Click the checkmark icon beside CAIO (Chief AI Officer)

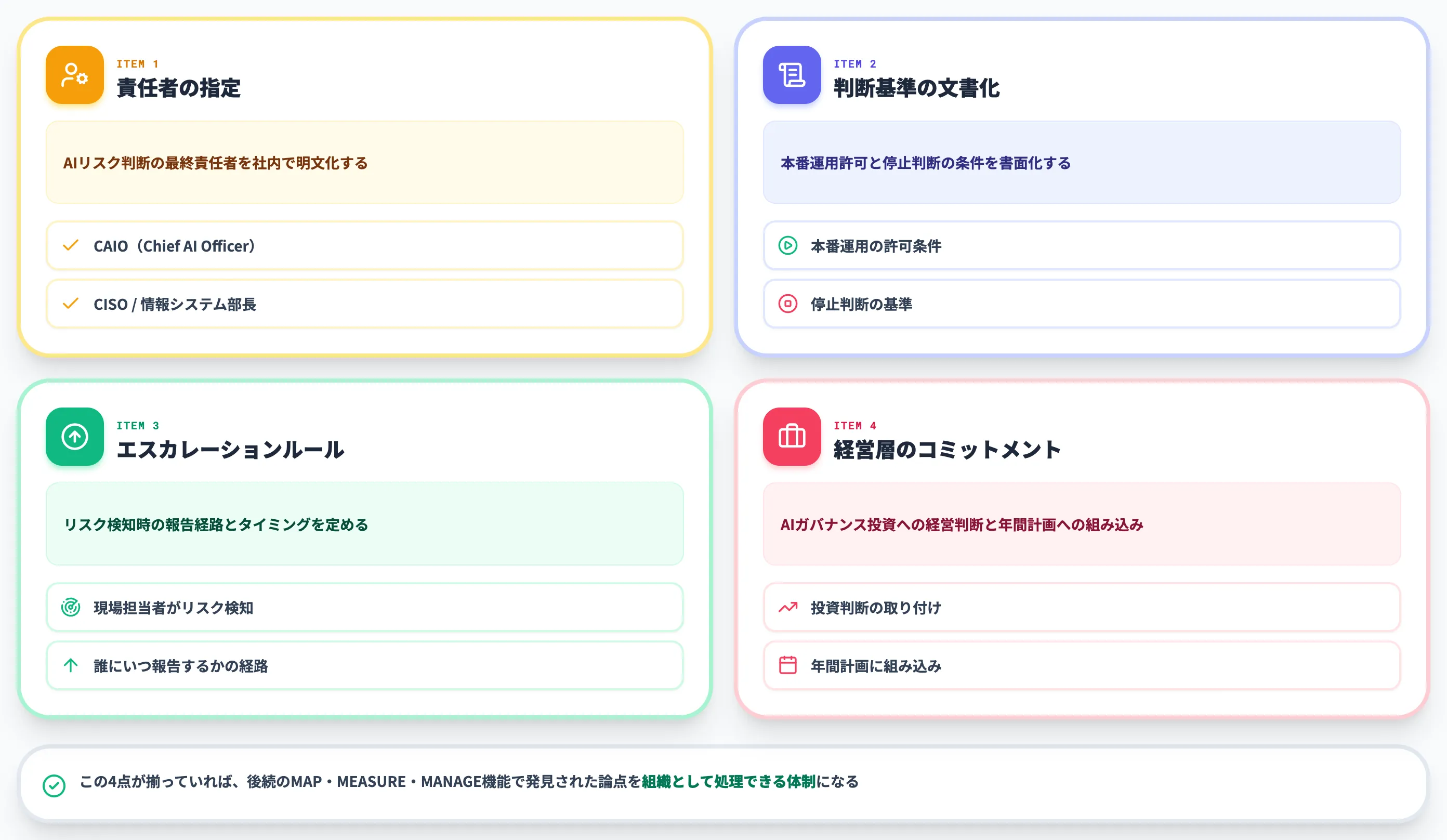tap(71, 246)
